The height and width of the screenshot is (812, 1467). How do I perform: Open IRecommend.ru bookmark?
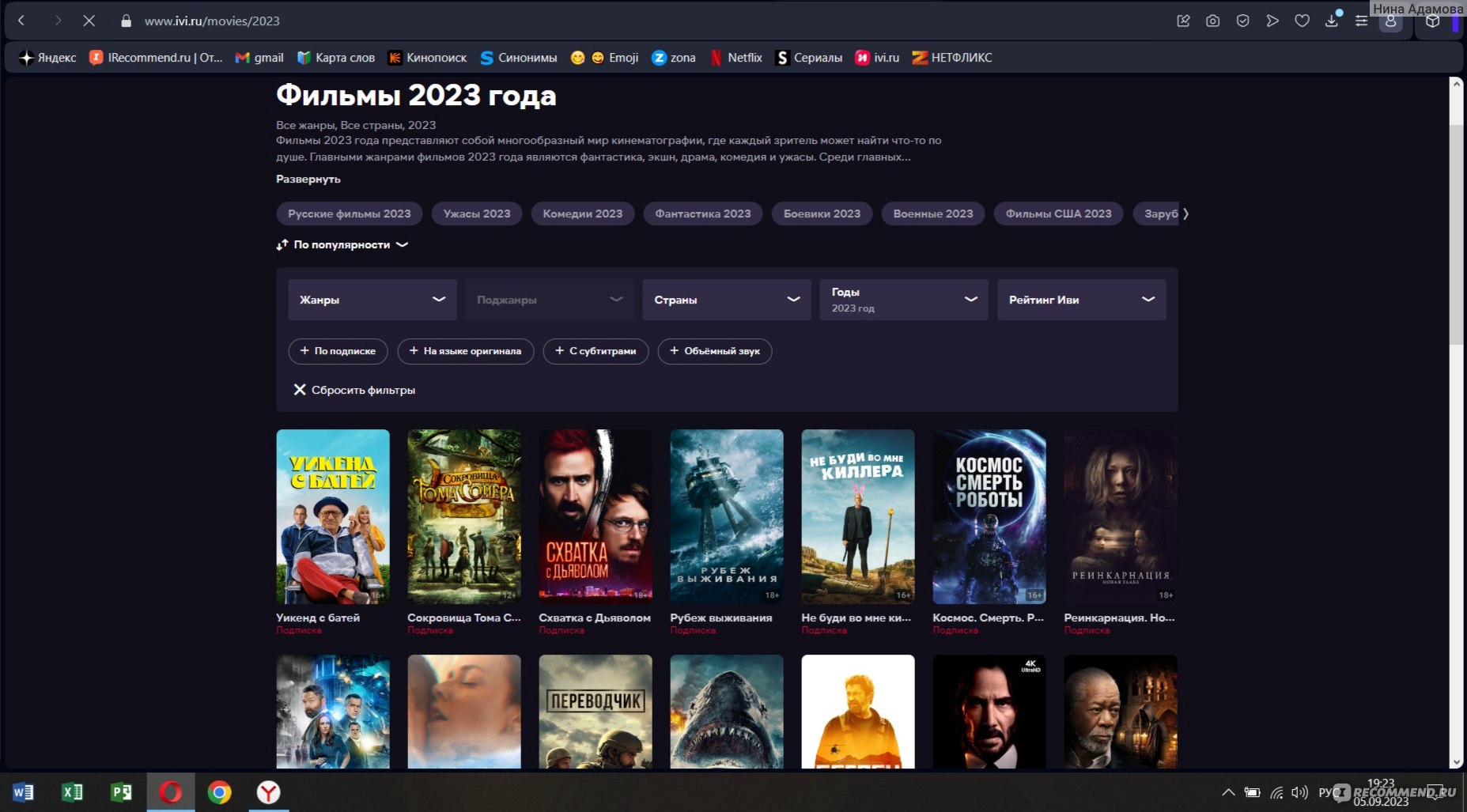[156, 58]
